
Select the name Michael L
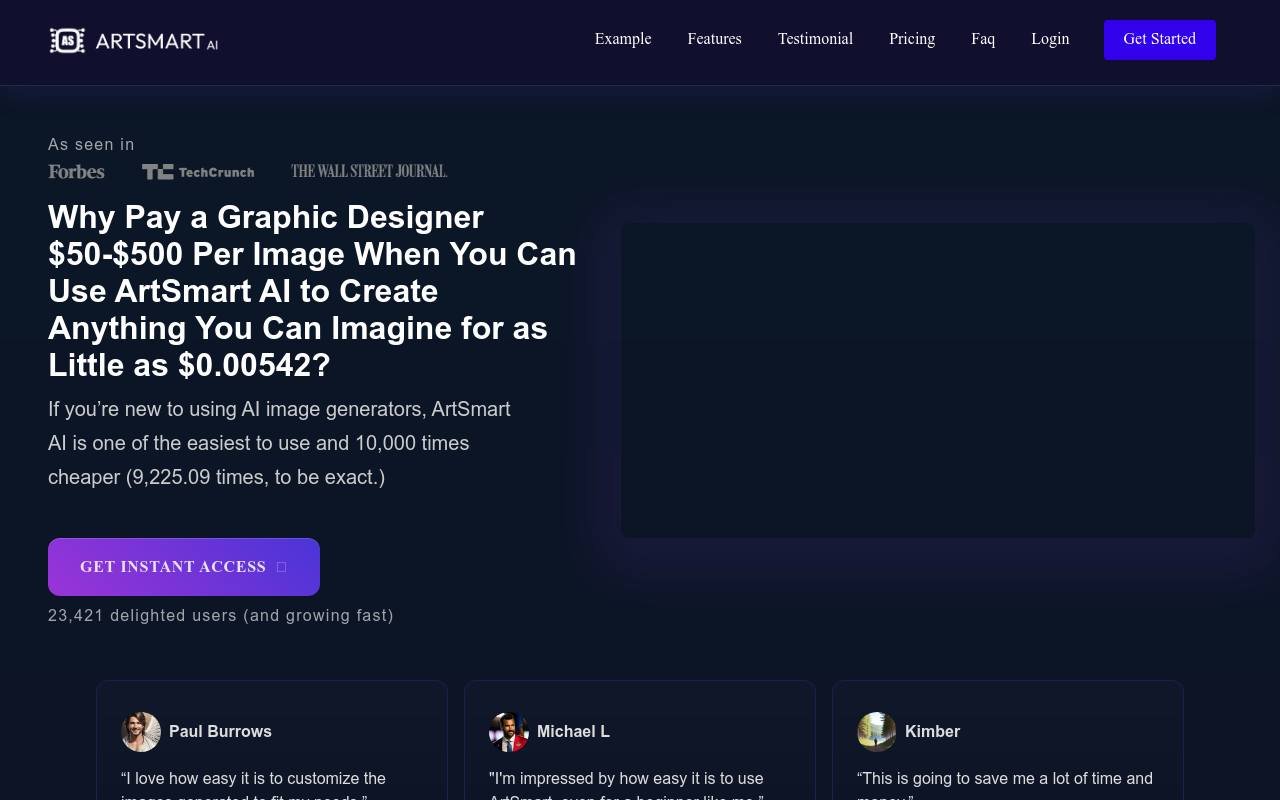pos(573,732)
